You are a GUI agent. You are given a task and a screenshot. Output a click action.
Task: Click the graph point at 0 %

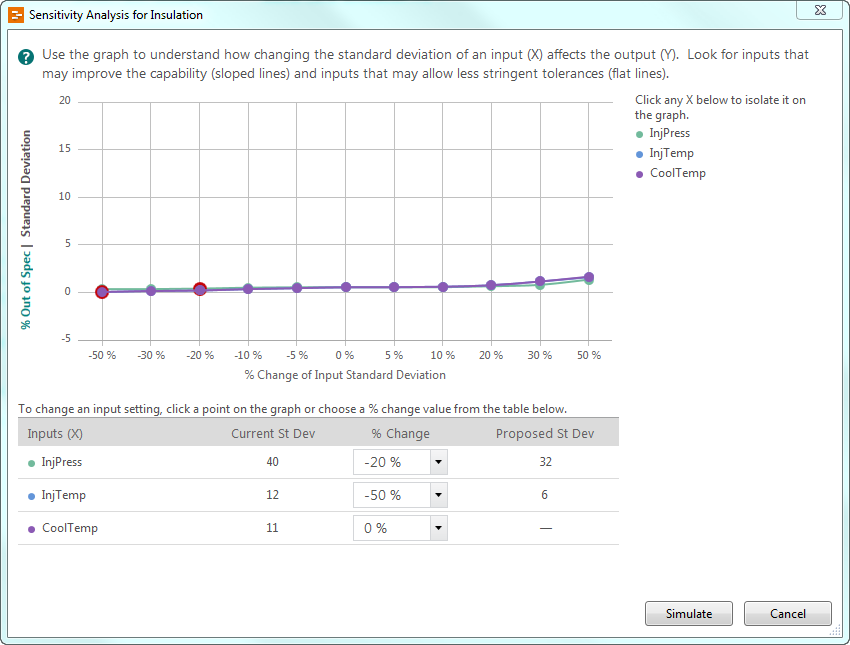coord(345,287)
